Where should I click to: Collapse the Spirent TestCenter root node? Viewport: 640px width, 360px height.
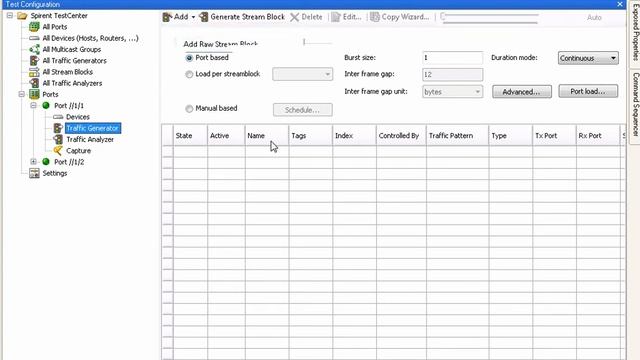tap(10, 16)
